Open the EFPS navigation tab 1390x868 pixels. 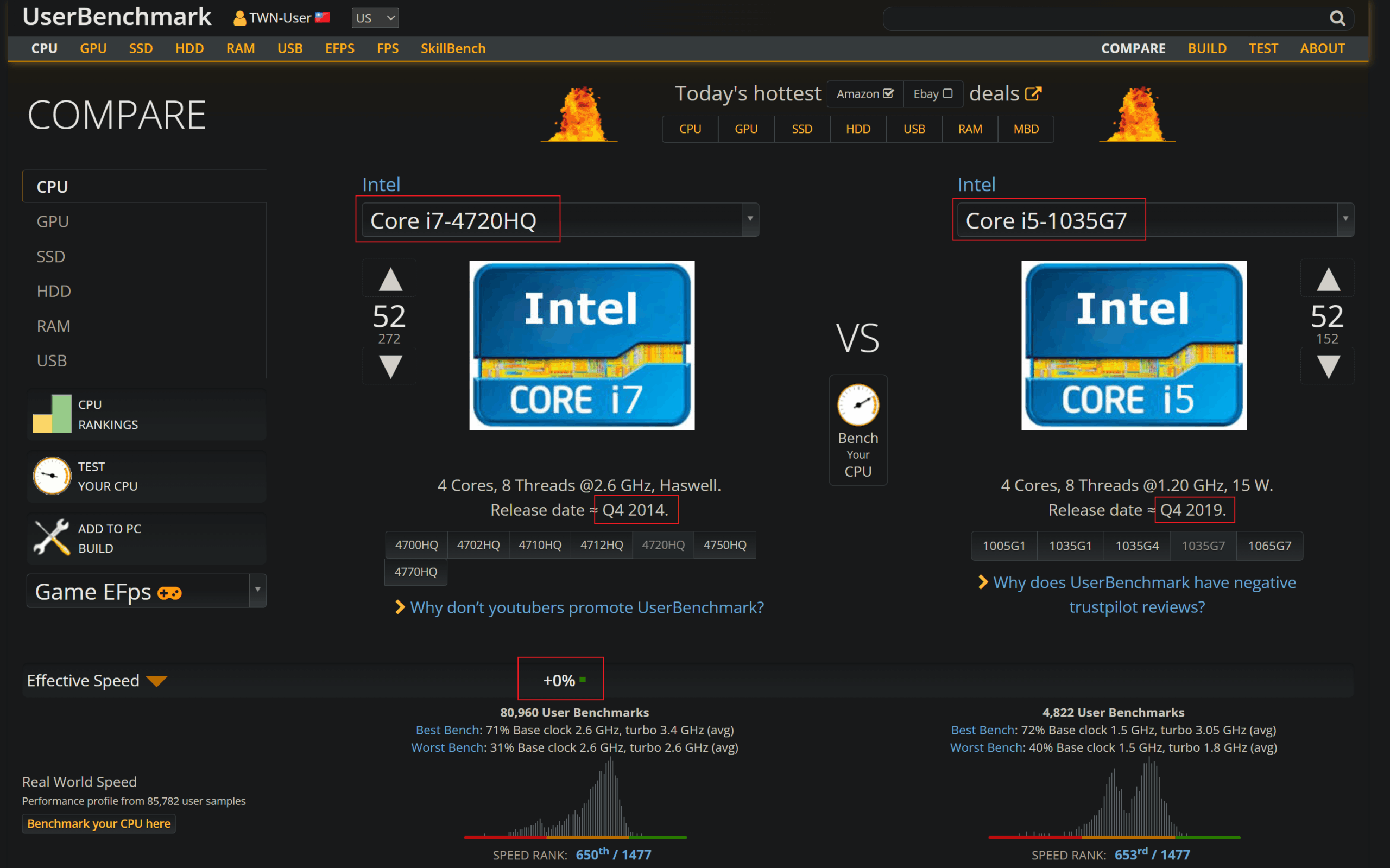coord(340,48)
